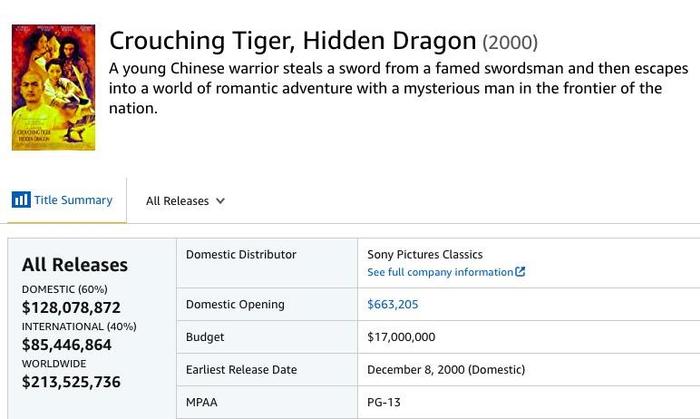Click the worldwide gross $213,525,736 figure
The width and height of the screenshot is (700, 419).
click(x=71, y=382)
